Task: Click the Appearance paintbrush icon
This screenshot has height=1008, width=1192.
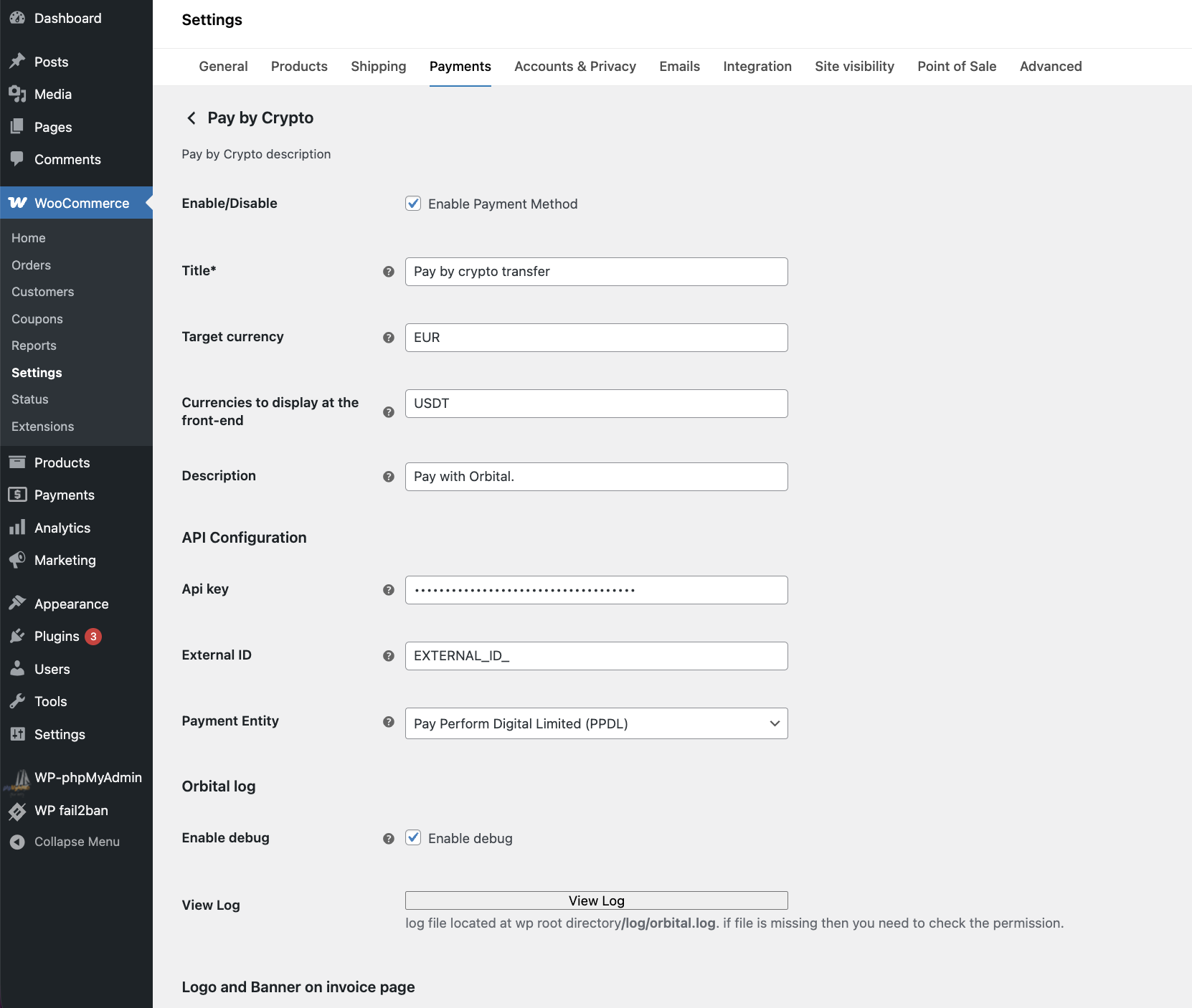Action: (17, 604)
